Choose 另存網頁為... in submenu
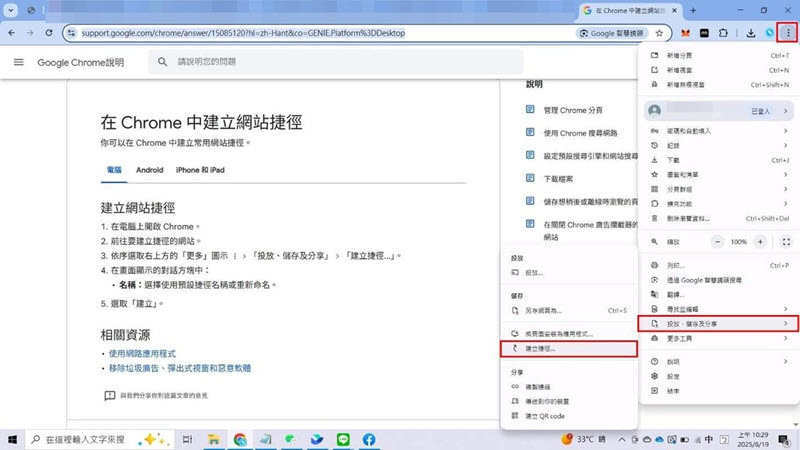 (x=569, y=311)
